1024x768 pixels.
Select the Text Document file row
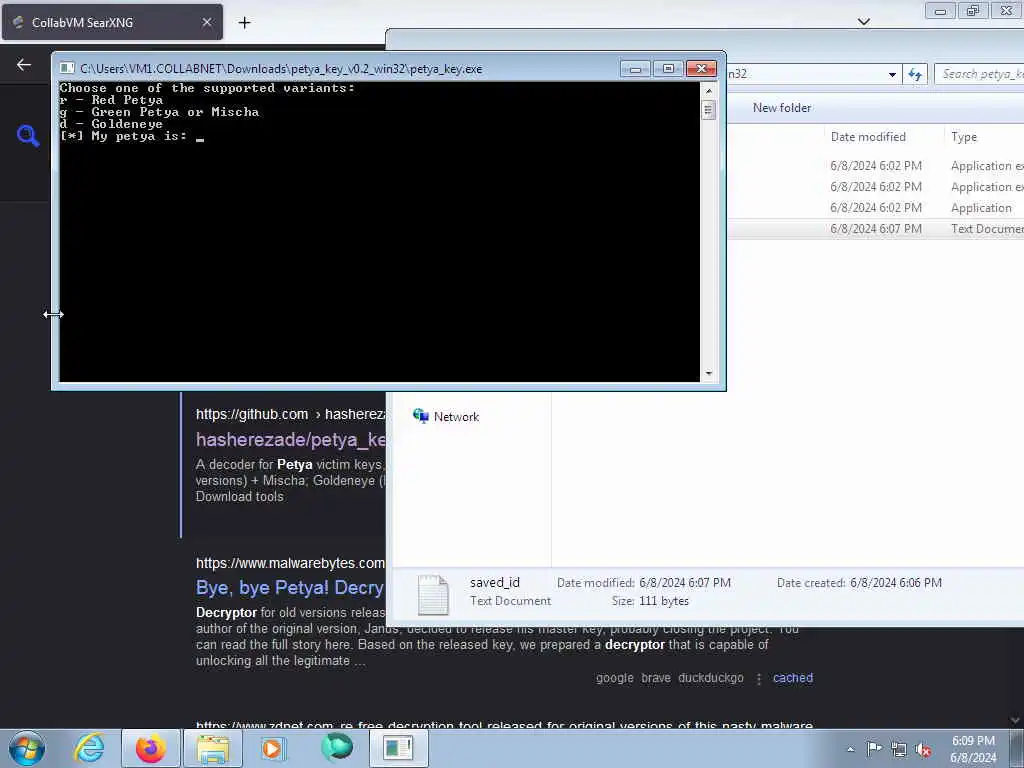(875, 229)
